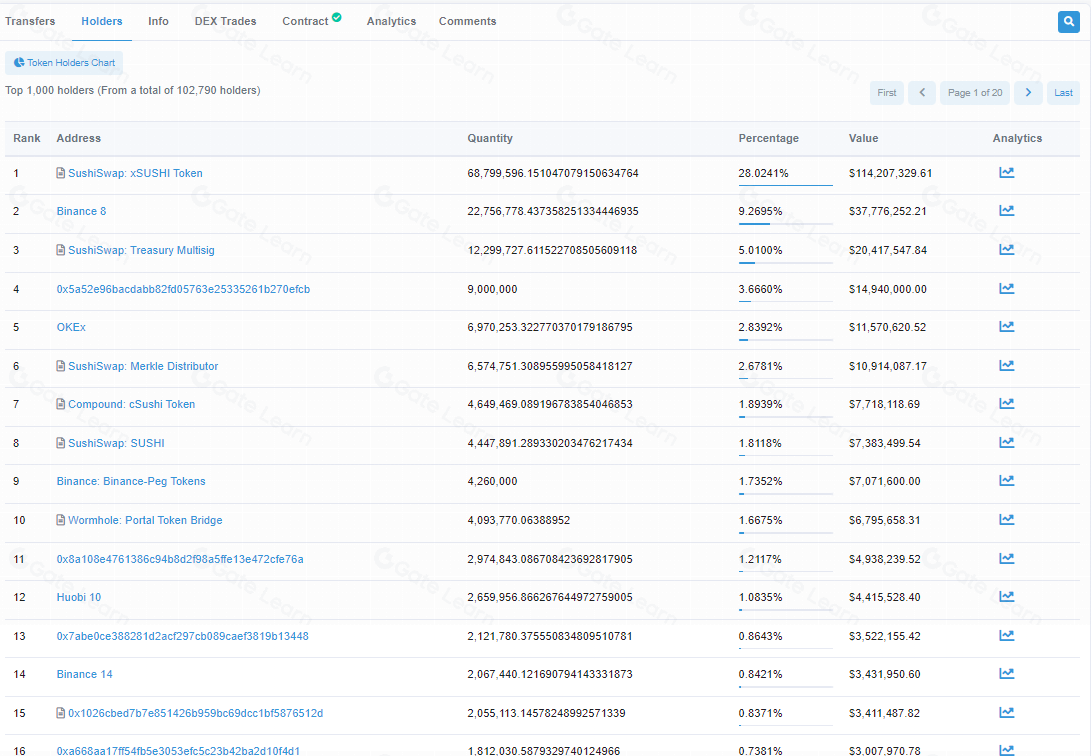
Task: Switch to the Comments tab
Action: (467, 21)
